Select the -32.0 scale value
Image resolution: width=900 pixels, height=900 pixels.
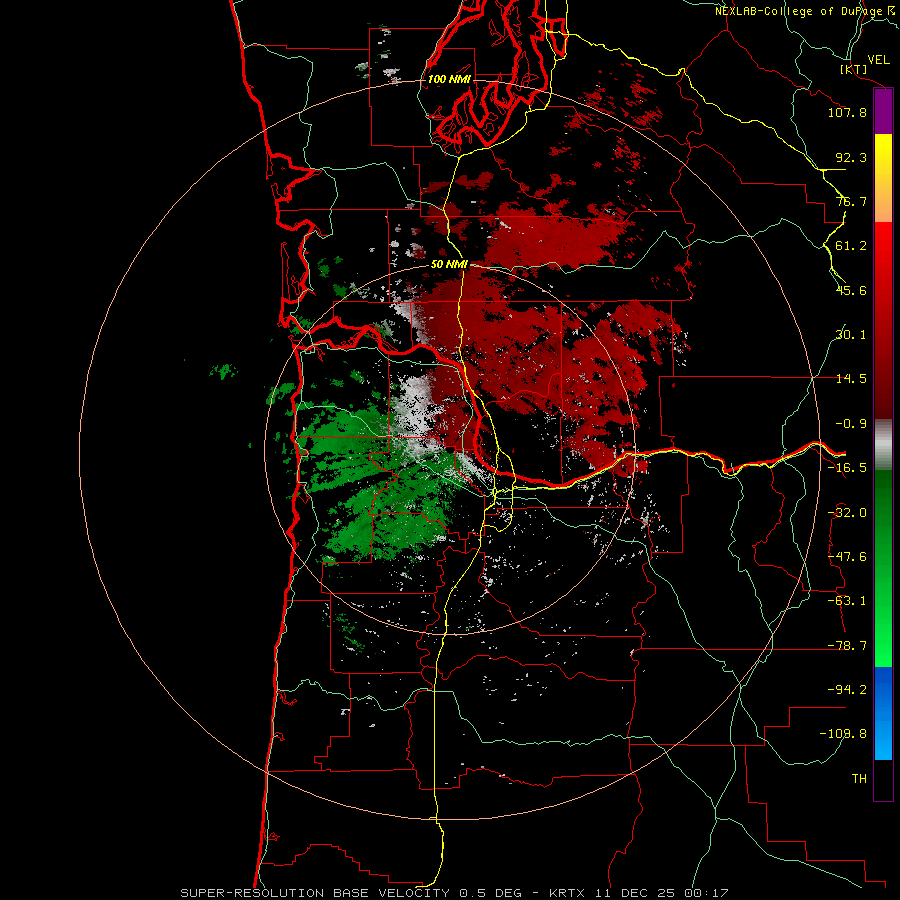pyautogui.click(x=847, y=513)
